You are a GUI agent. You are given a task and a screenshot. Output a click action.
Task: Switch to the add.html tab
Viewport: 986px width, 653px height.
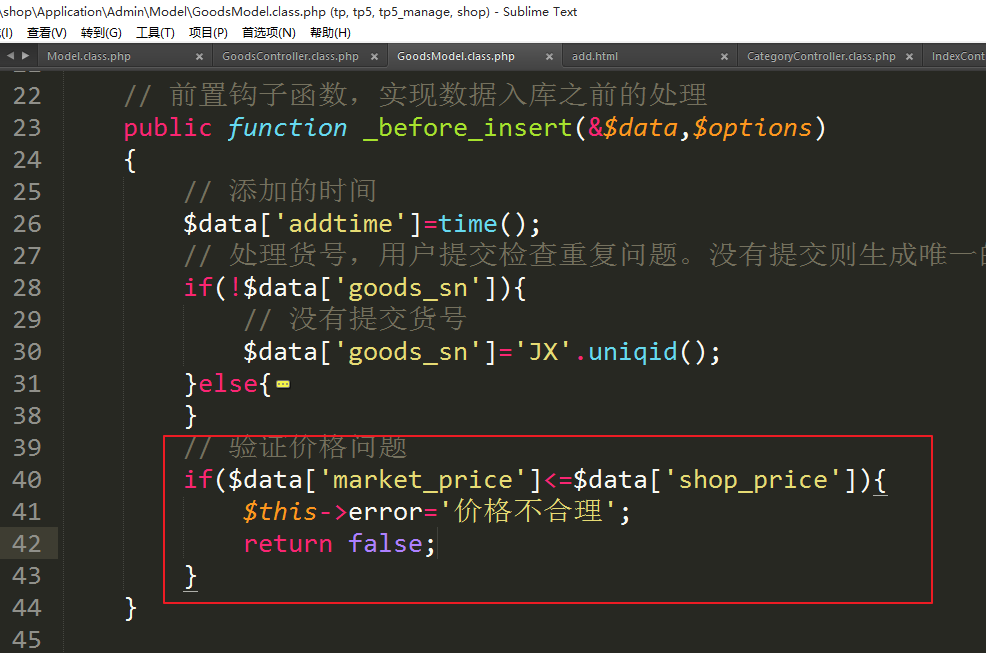[x=595, y=57]
